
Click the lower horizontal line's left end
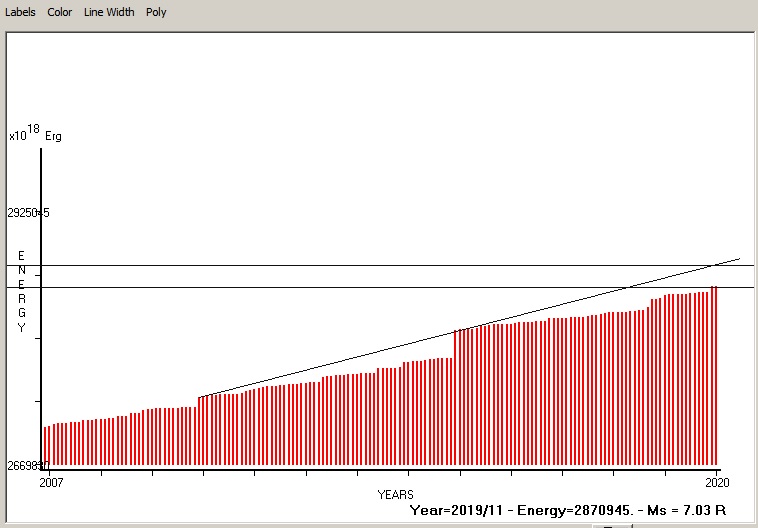pyautogui.click(x=10, y=287)
